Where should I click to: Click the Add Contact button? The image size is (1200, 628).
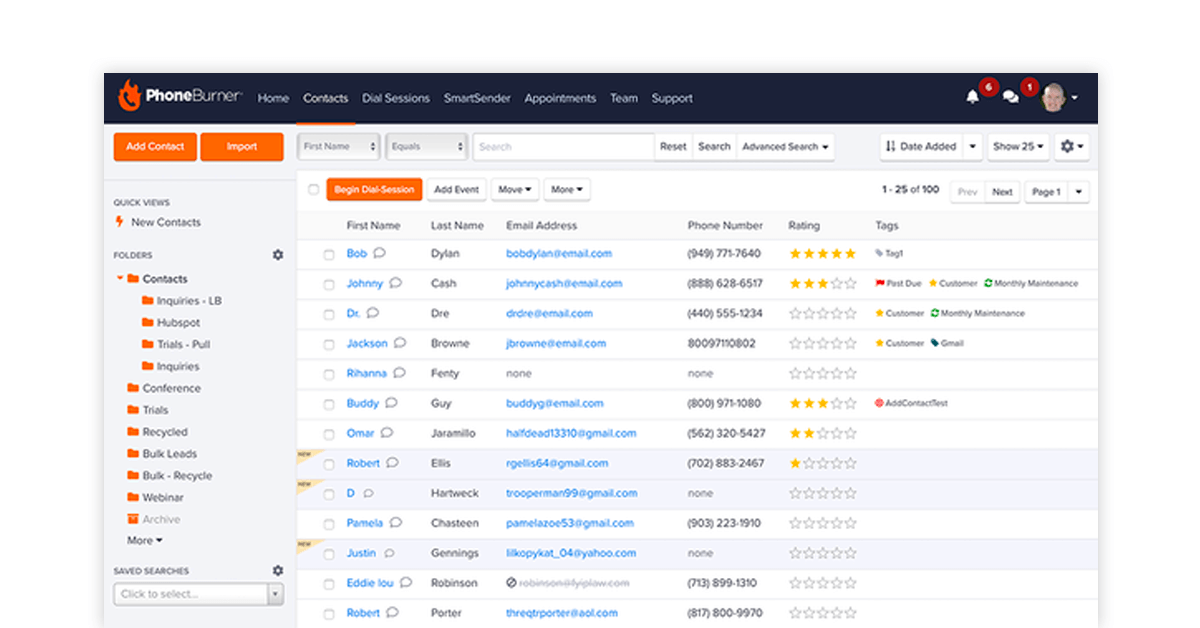(155, 146)
